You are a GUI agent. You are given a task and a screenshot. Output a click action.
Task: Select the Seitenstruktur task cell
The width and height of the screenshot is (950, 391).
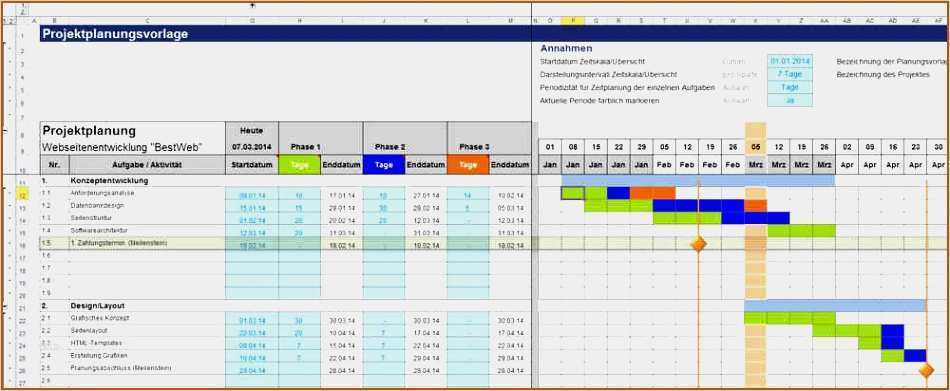147,218
